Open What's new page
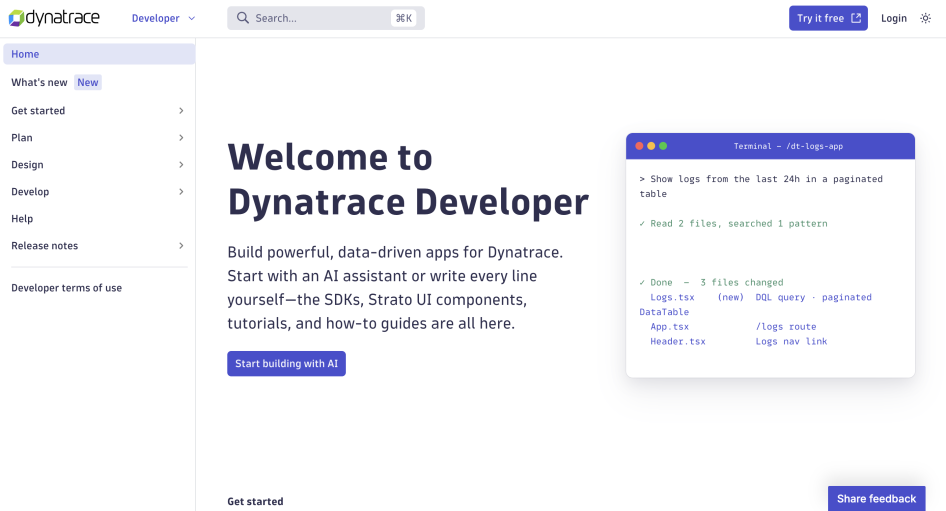Viewport: 946px width, 511px height. (x=39, y=82)
